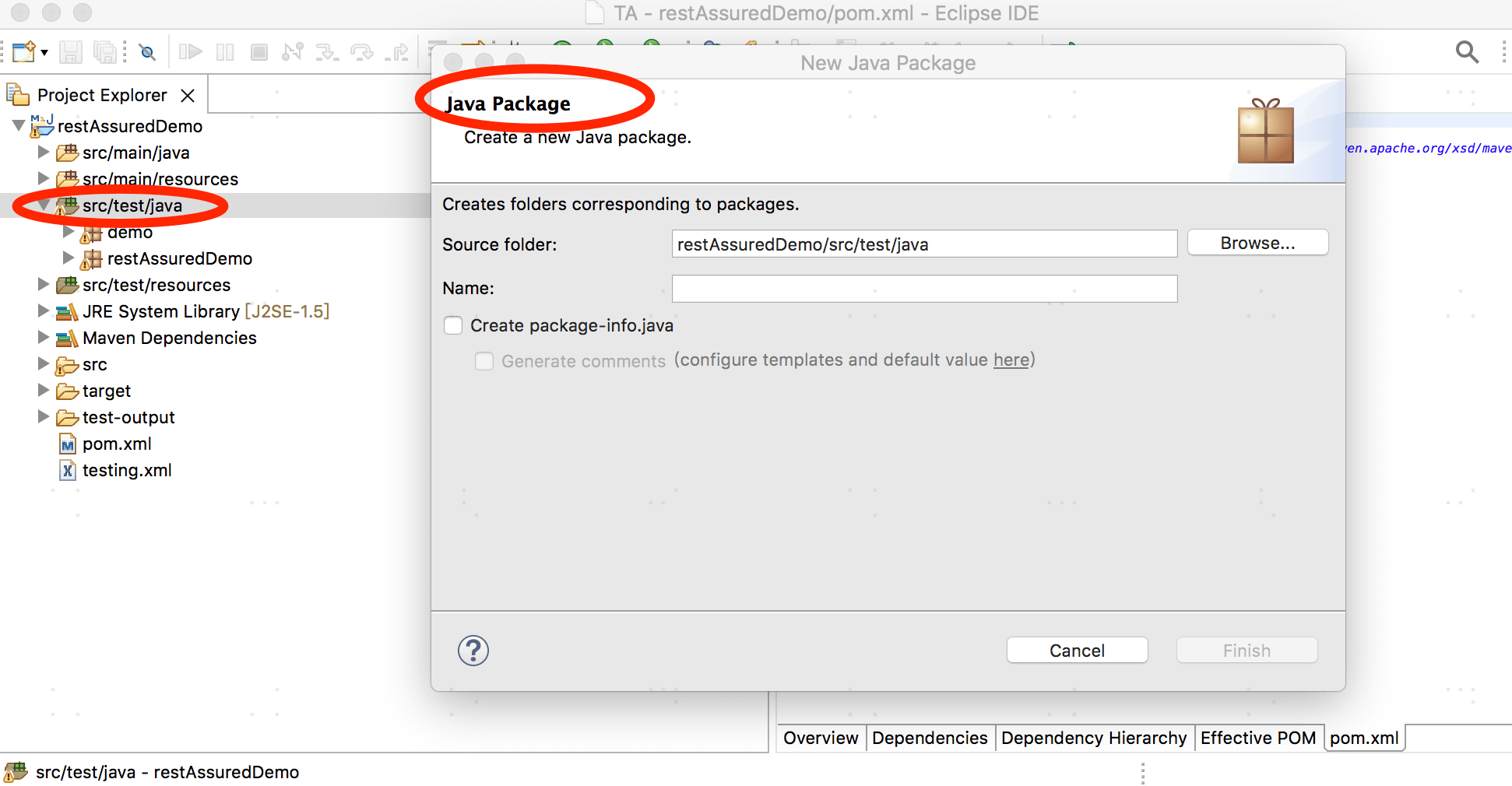The height and width of the screenshot is (786, 1512).
Task: Click the src/test/resources folder icon
Action: click(67, 285)
